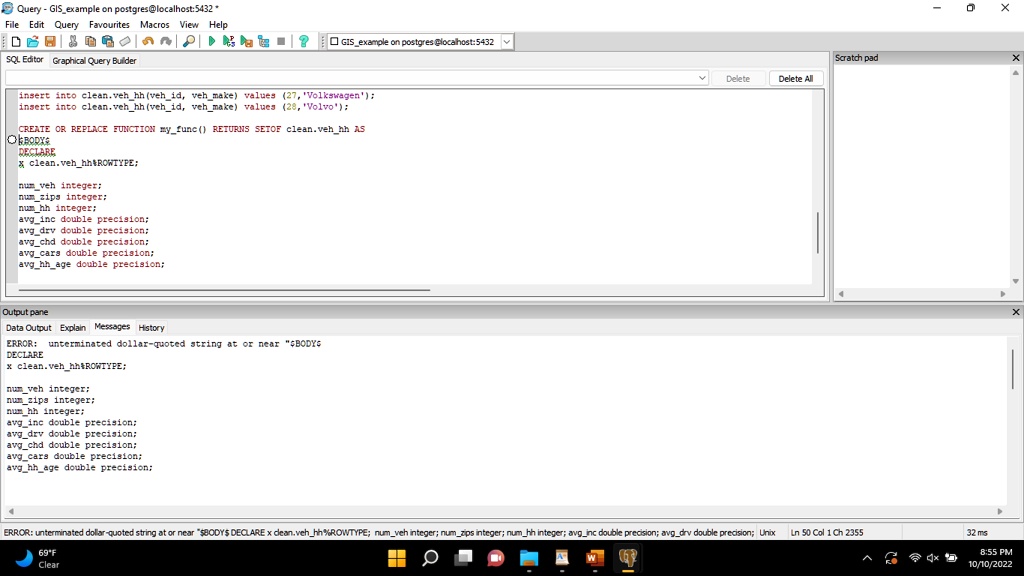Click the SQL editor vertical scrollbar thumb
The height and width of the screenshot is (576, 1024).
click(818, 232)
